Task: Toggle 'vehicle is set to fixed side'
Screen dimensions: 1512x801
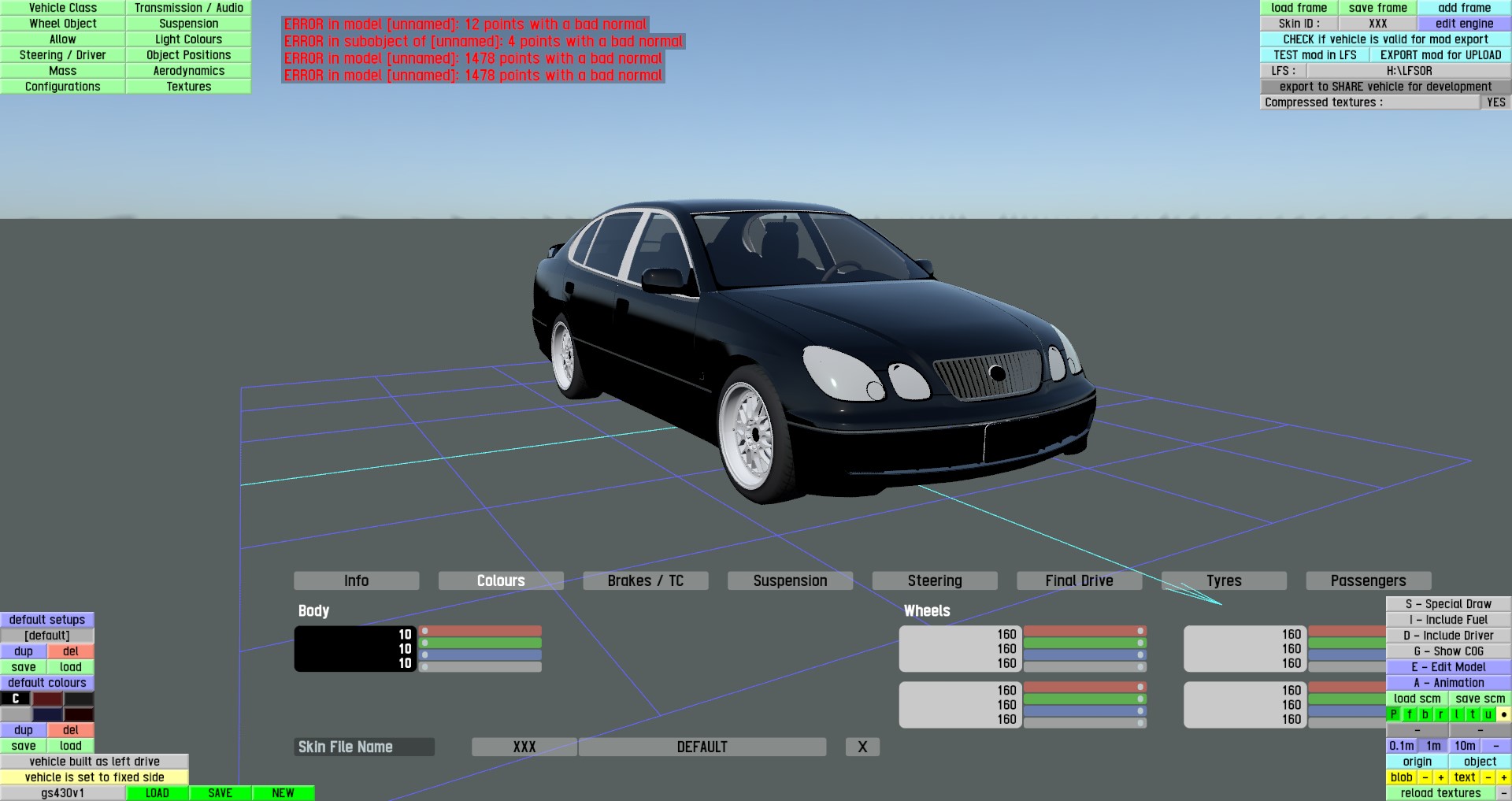Action: tap(94, 777)
